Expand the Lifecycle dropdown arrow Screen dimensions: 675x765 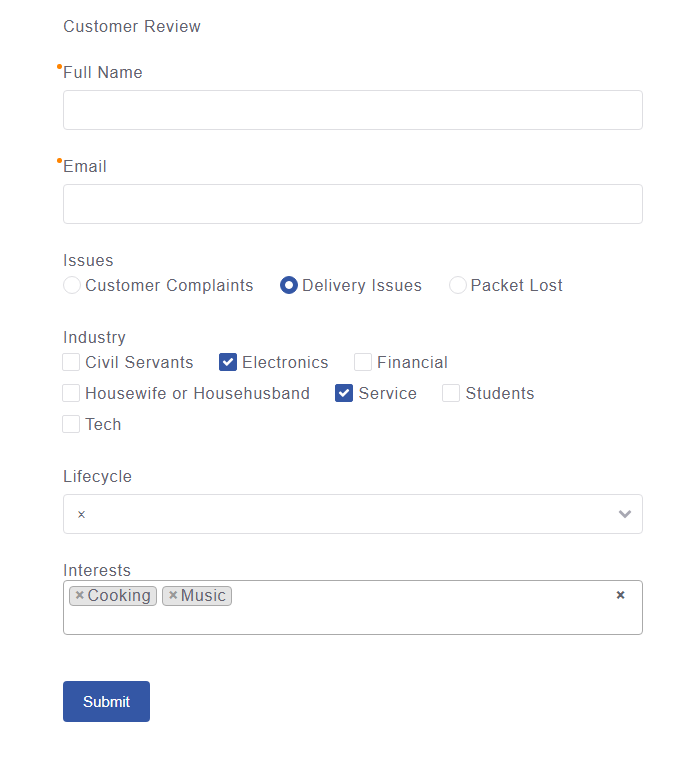coord(625,514)
